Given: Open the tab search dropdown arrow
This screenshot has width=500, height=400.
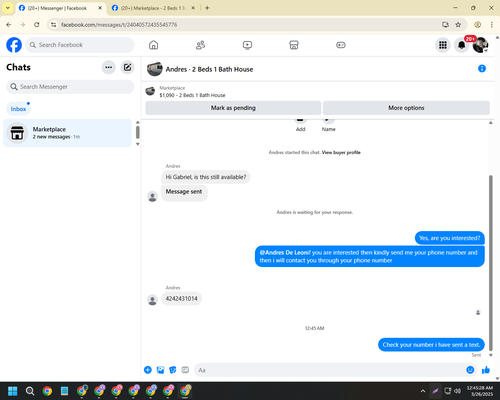Looking at the screenshot, I should tap(8, 8).
